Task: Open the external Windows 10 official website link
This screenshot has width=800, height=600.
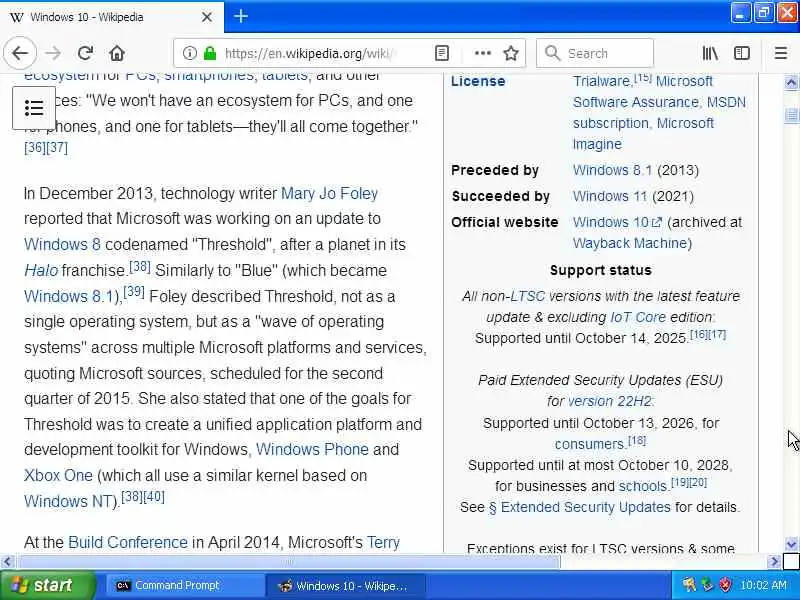Action: 617,222
